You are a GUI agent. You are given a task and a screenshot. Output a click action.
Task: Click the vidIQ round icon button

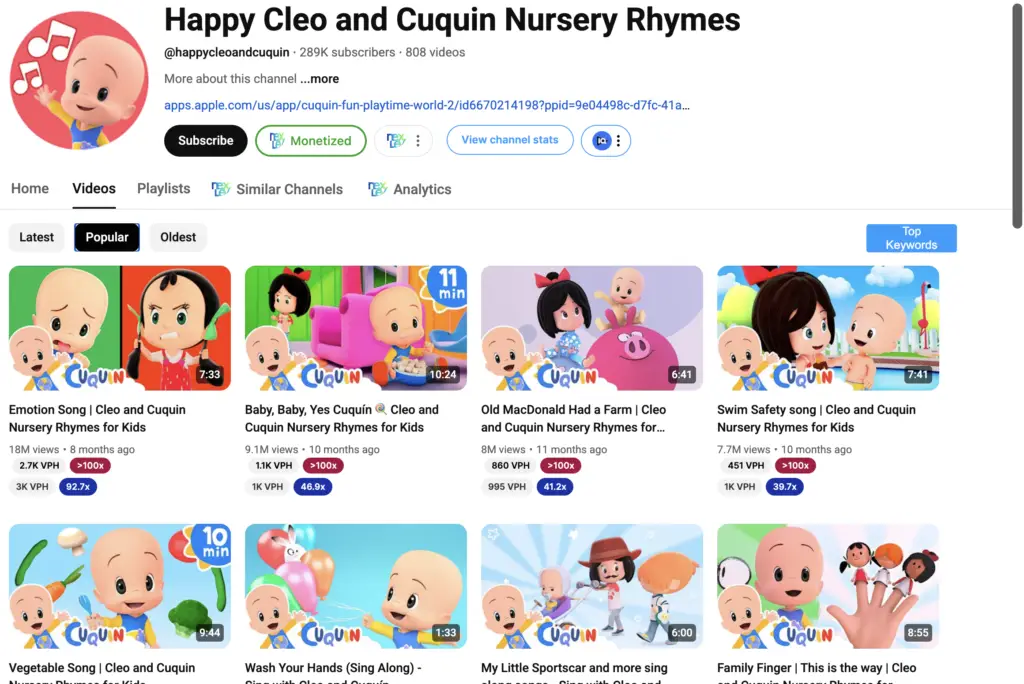[x=601, y=140]
